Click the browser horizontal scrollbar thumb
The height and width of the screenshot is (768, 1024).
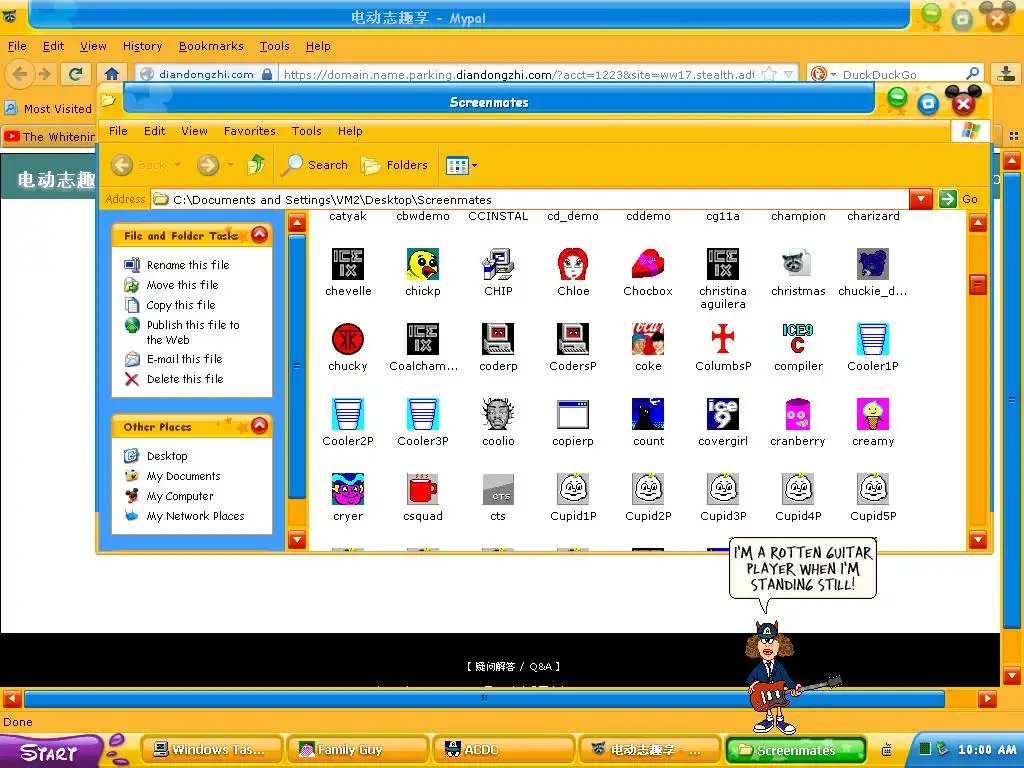[x=484, y=699]
